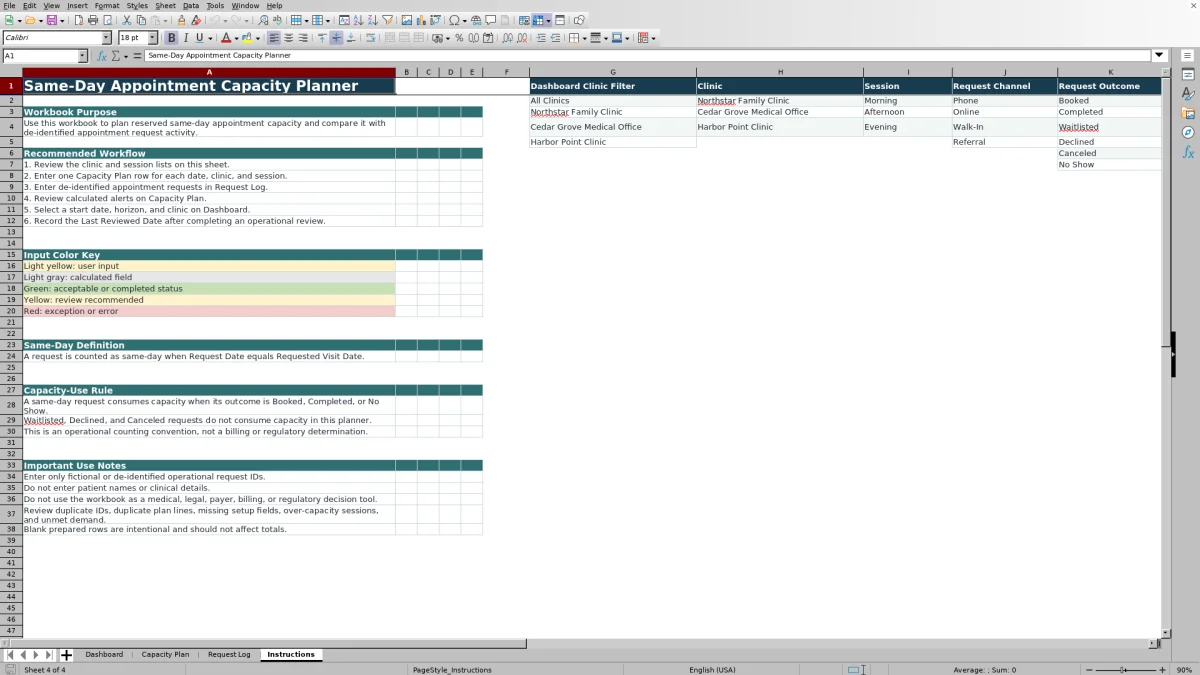Click the Delete Decimal Place icon
The image size is (1200, 675).
(522, 38)
